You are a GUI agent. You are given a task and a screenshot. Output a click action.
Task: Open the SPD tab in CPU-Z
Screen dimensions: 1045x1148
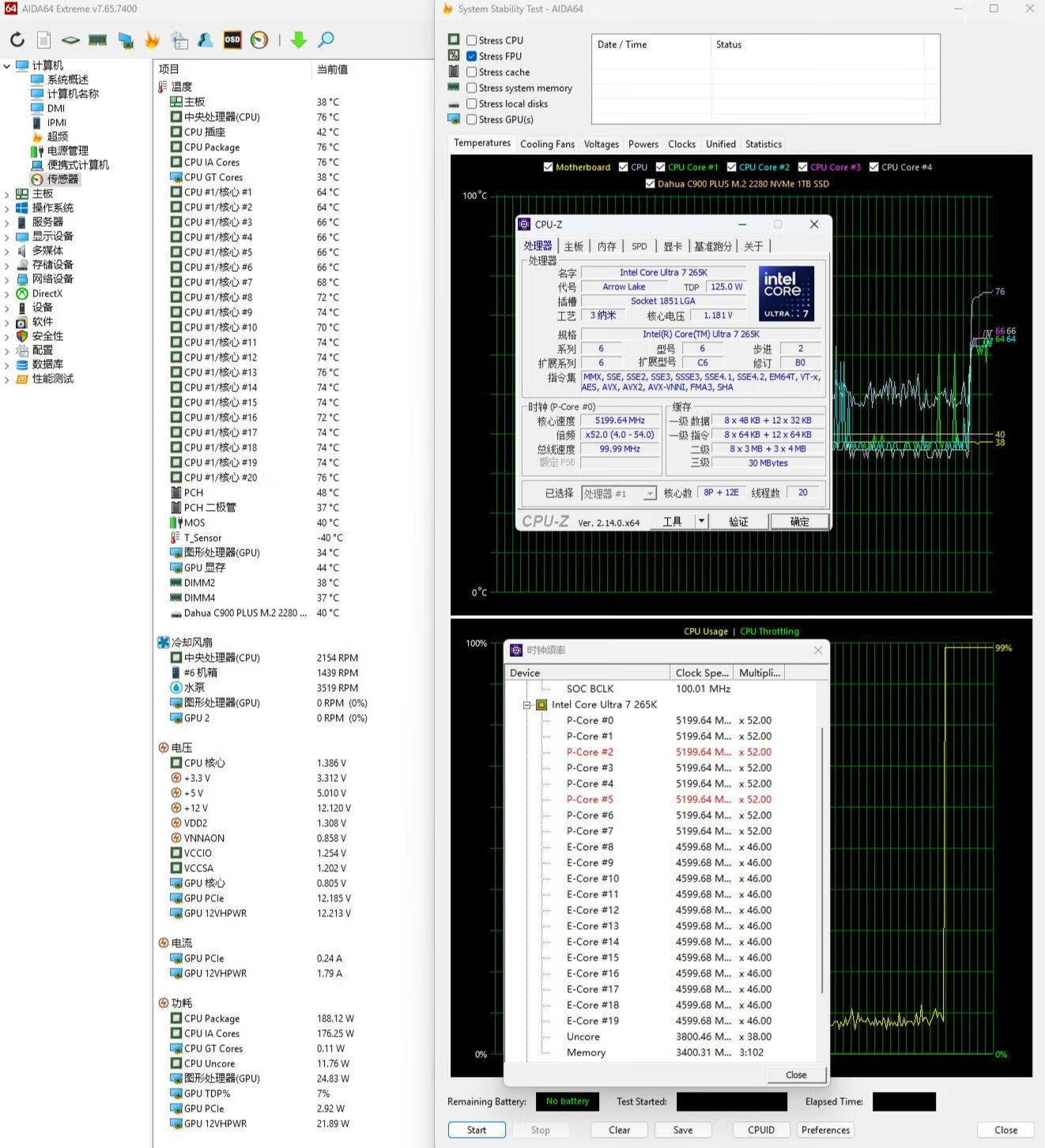pyautogui.click(x=639, y=247)
